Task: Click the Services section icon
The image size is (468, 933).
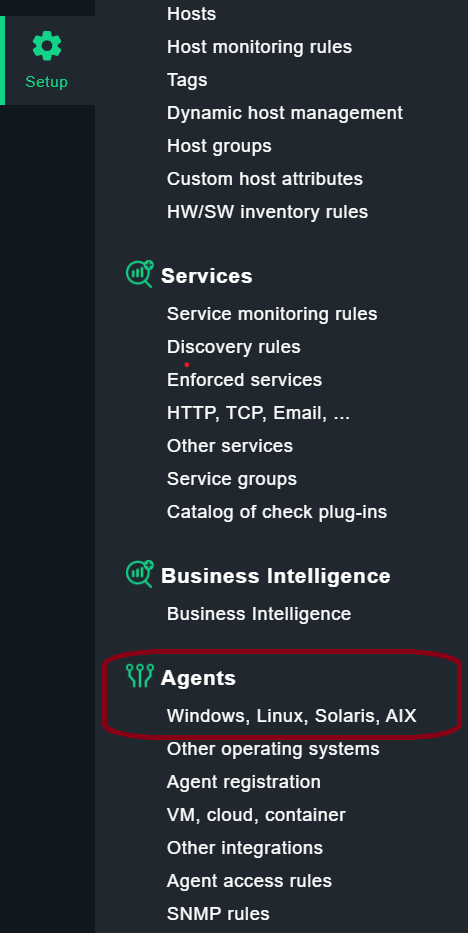Action: 140,274
